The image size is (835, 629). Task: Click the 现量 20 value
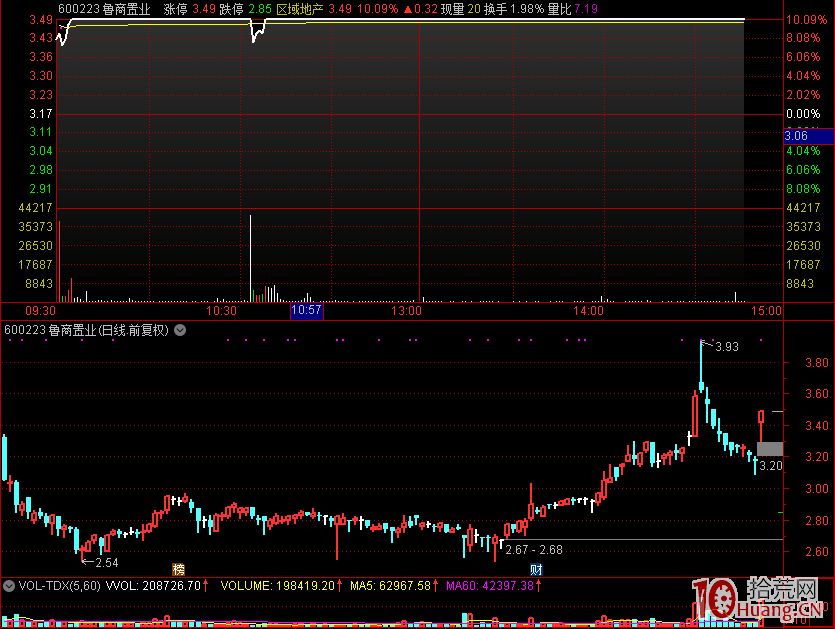tap(461, 9)
